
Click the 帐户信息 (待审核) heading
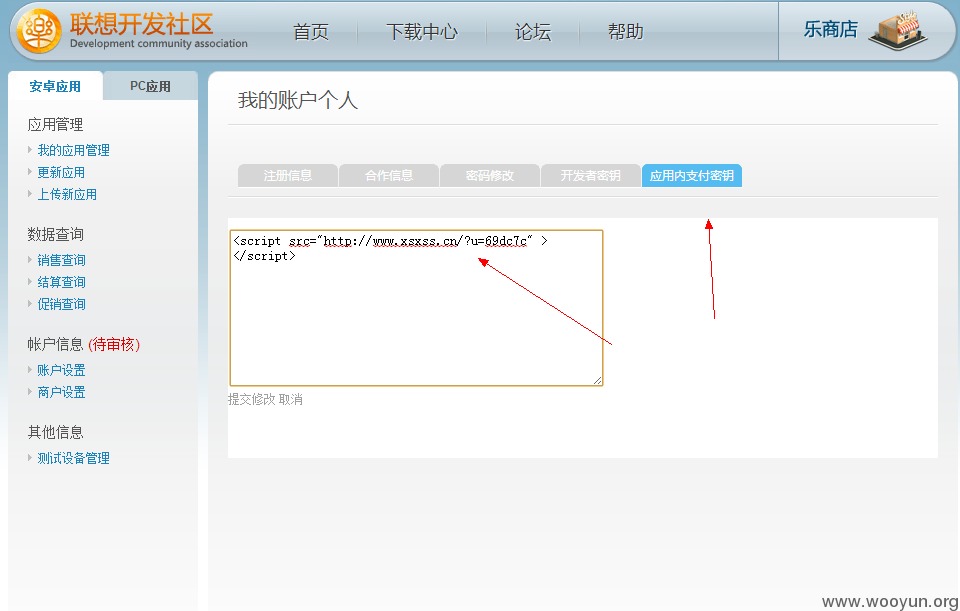[x=83, y=344]
